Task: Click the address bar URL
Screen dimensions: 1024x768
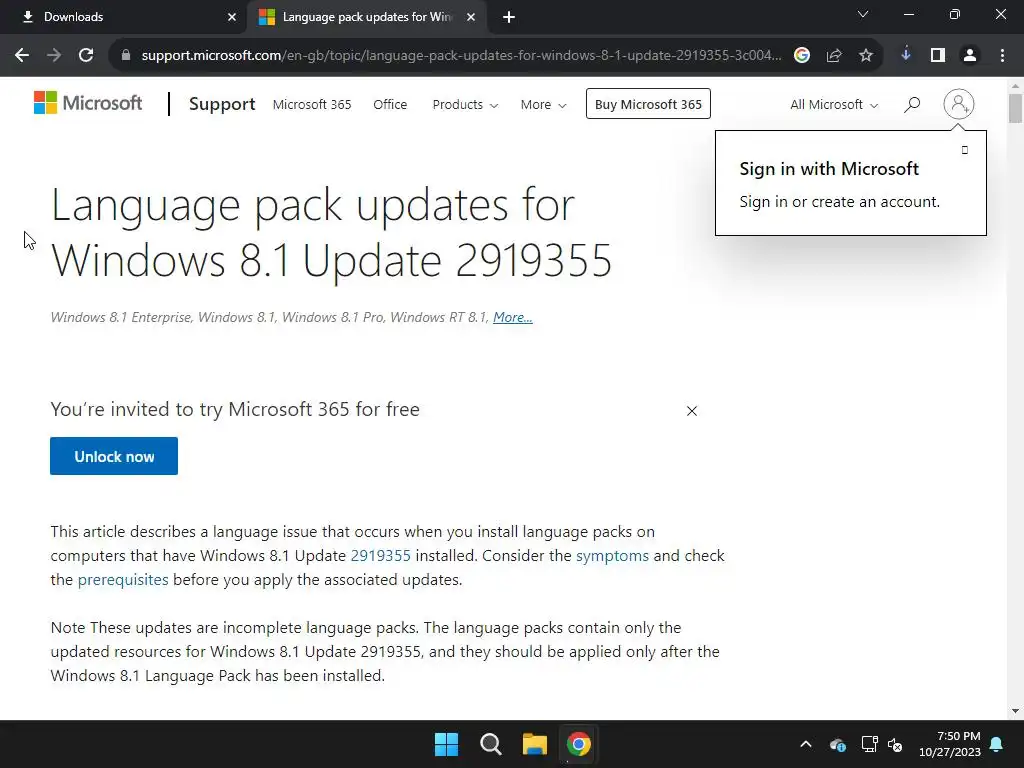Action: 460,56
